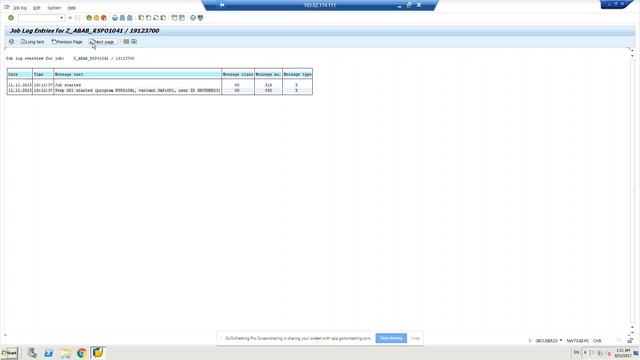Image resolution: width=640 pixels, height=360 pixels.
Task: Open the GKCUSER23 system info dropdown
Action: click(x=561, y=340)
